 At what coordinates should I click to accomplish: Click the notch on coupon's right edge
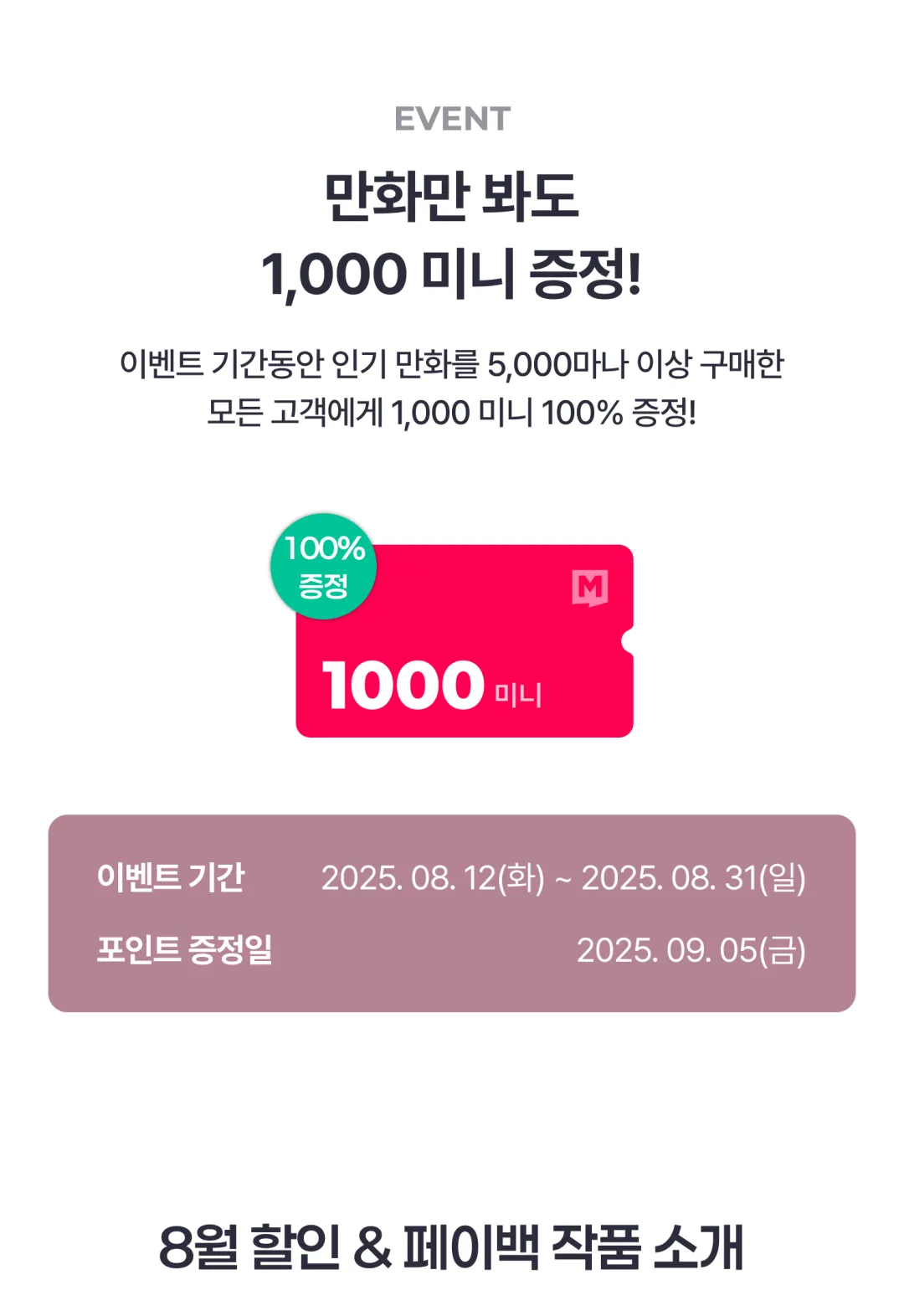point(628,641)
